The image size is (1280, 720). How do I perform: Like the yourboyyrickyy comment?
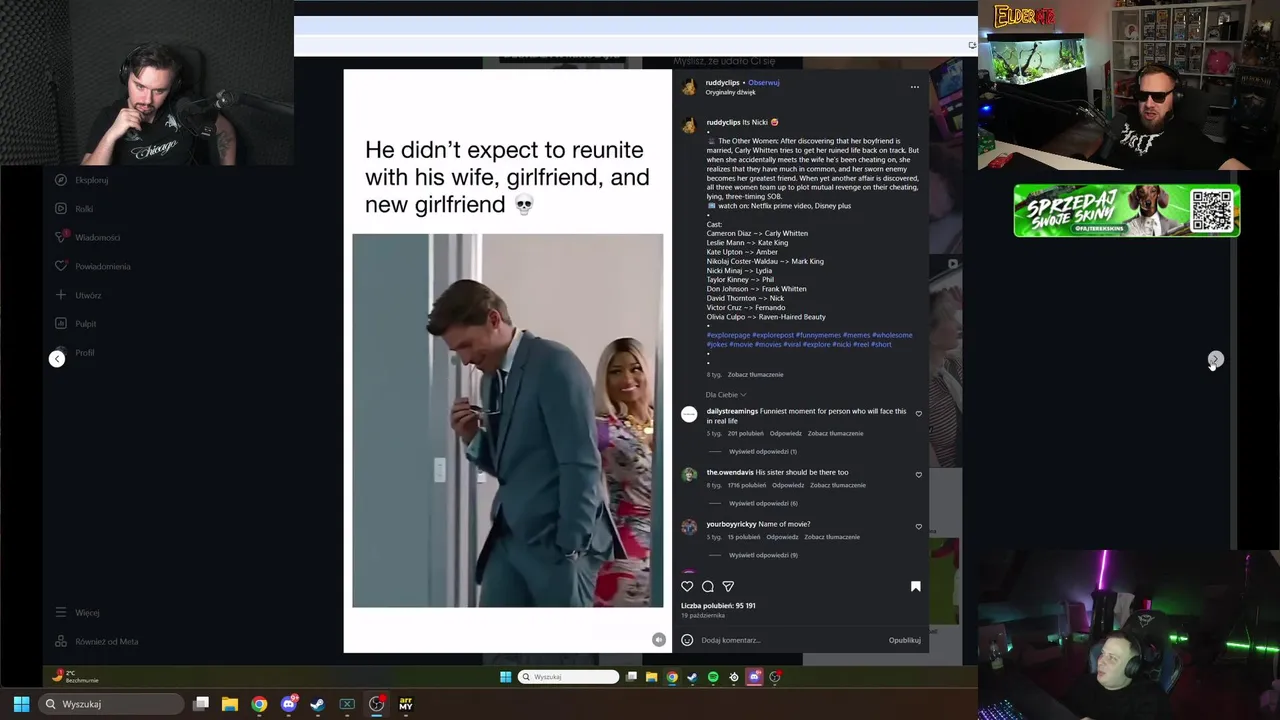(919, 527)
